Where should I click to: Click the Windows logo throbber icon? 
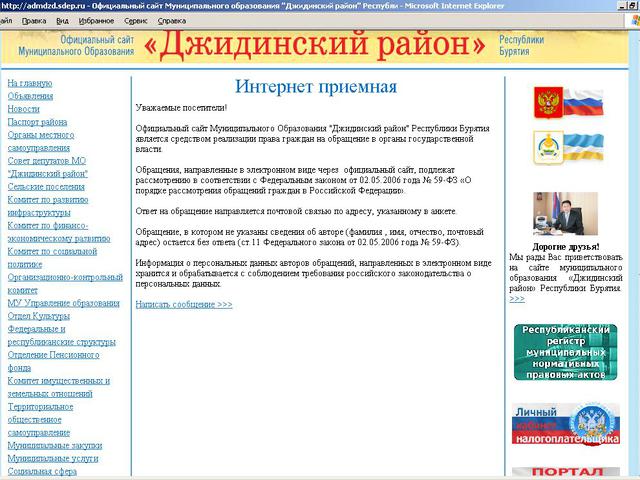click(634, 21)
